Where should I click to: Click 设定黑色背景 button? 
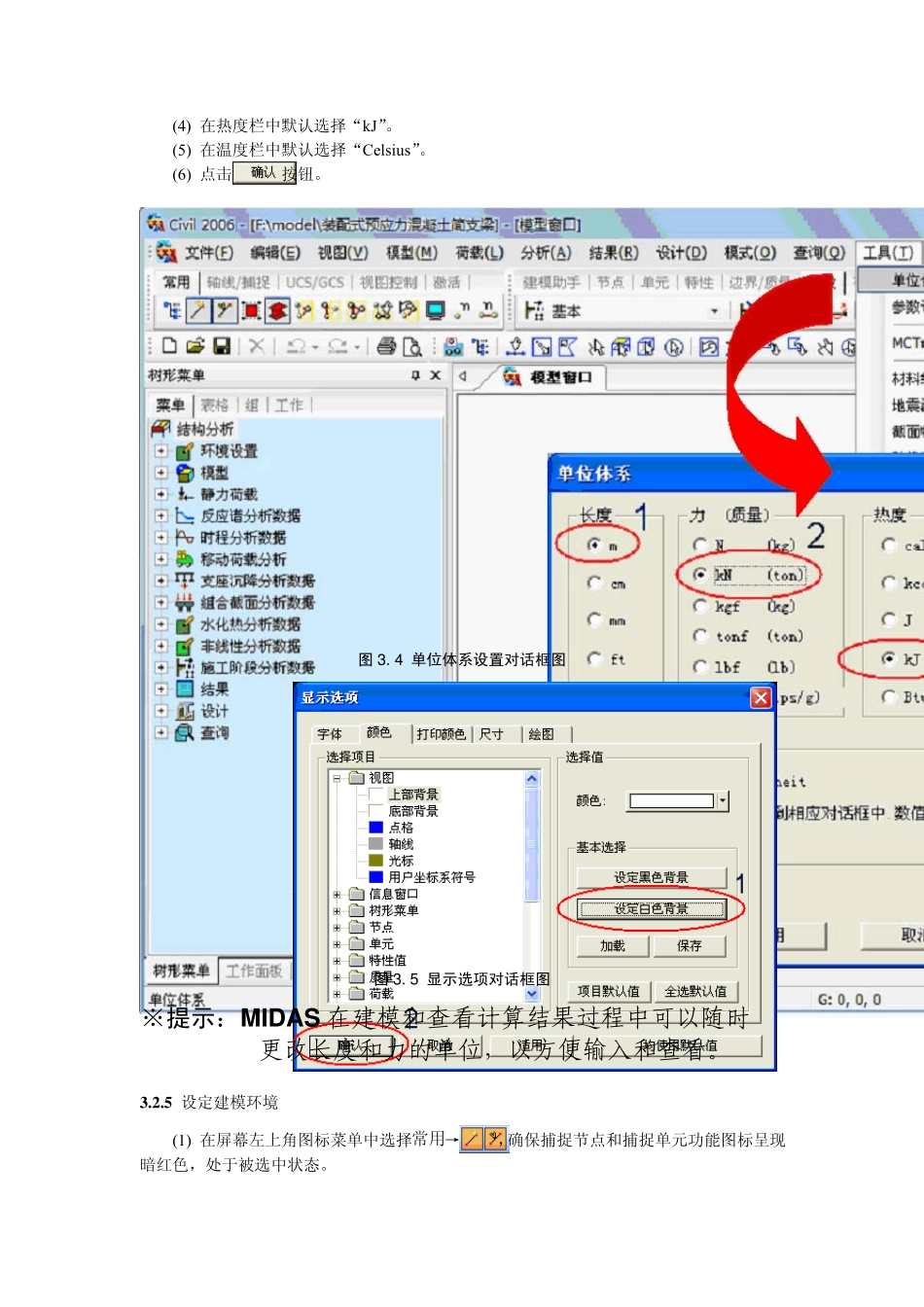651,877
